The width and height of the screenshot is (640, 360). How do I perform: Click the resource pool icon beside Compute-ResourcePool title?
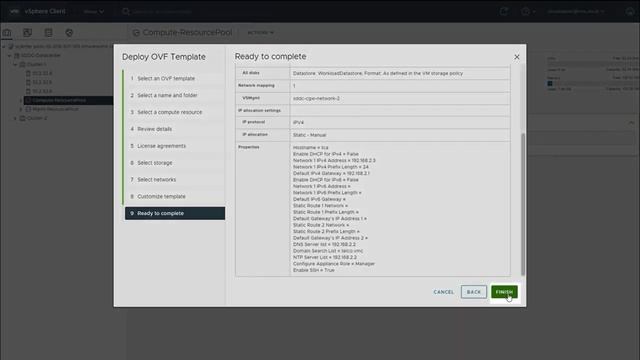[x=136, y=33]
